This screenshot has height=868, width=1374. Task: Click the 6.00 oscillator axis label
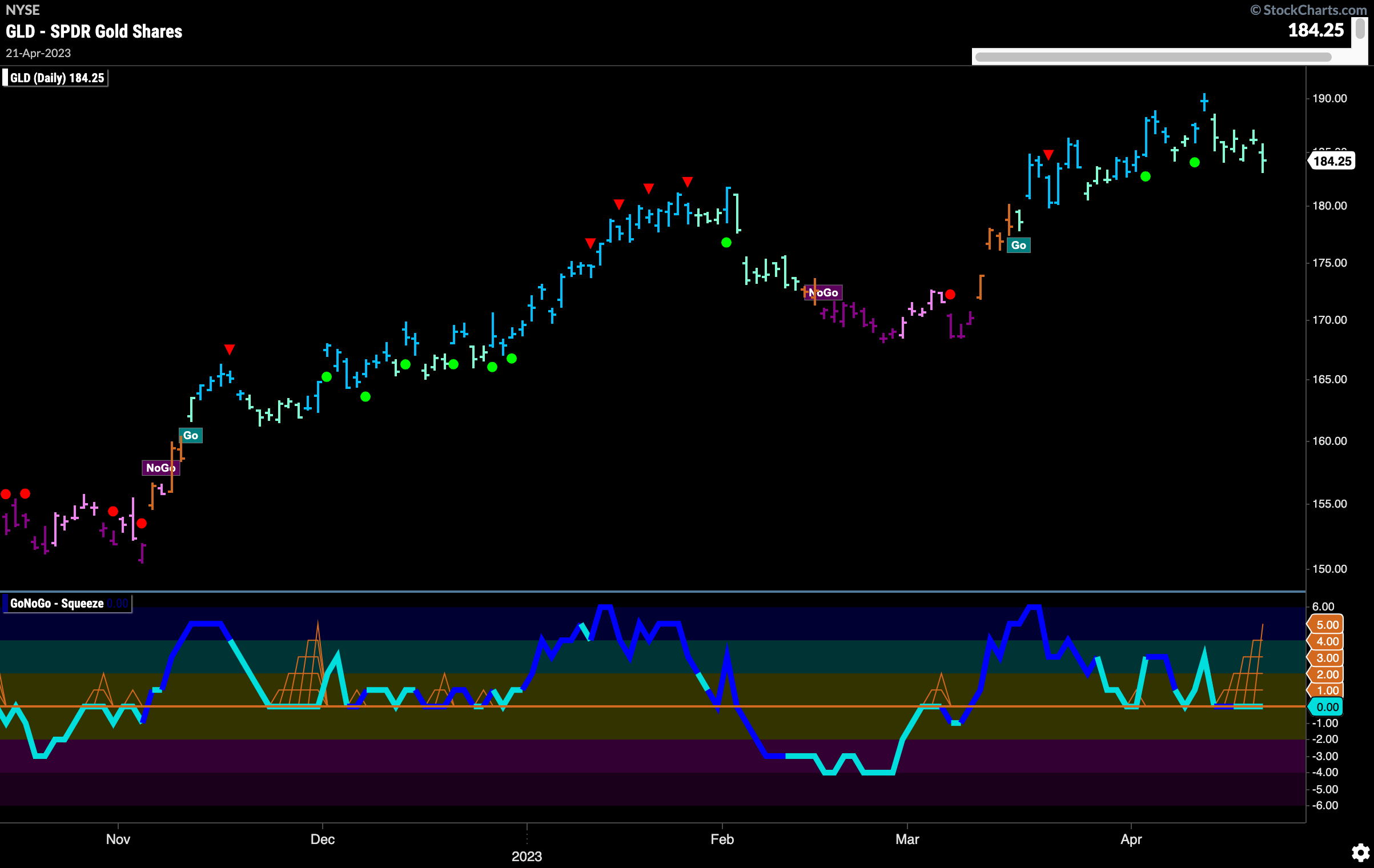1323,606
